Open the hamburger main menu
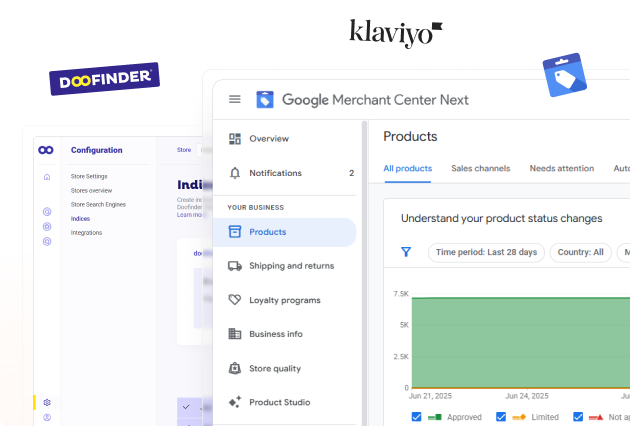 235,99
